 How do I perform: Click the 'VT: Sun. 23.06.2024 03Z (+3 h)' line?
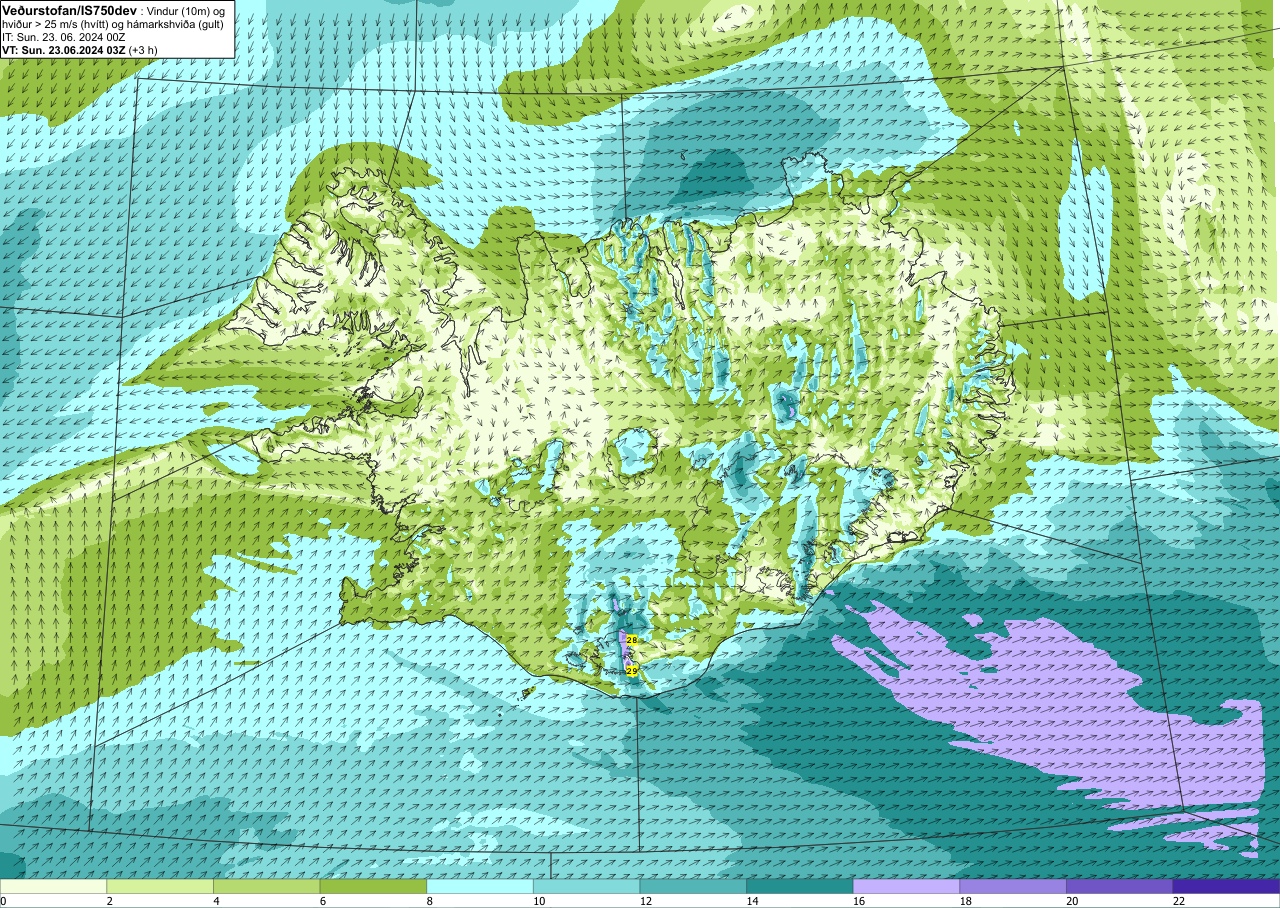[79, 49]
